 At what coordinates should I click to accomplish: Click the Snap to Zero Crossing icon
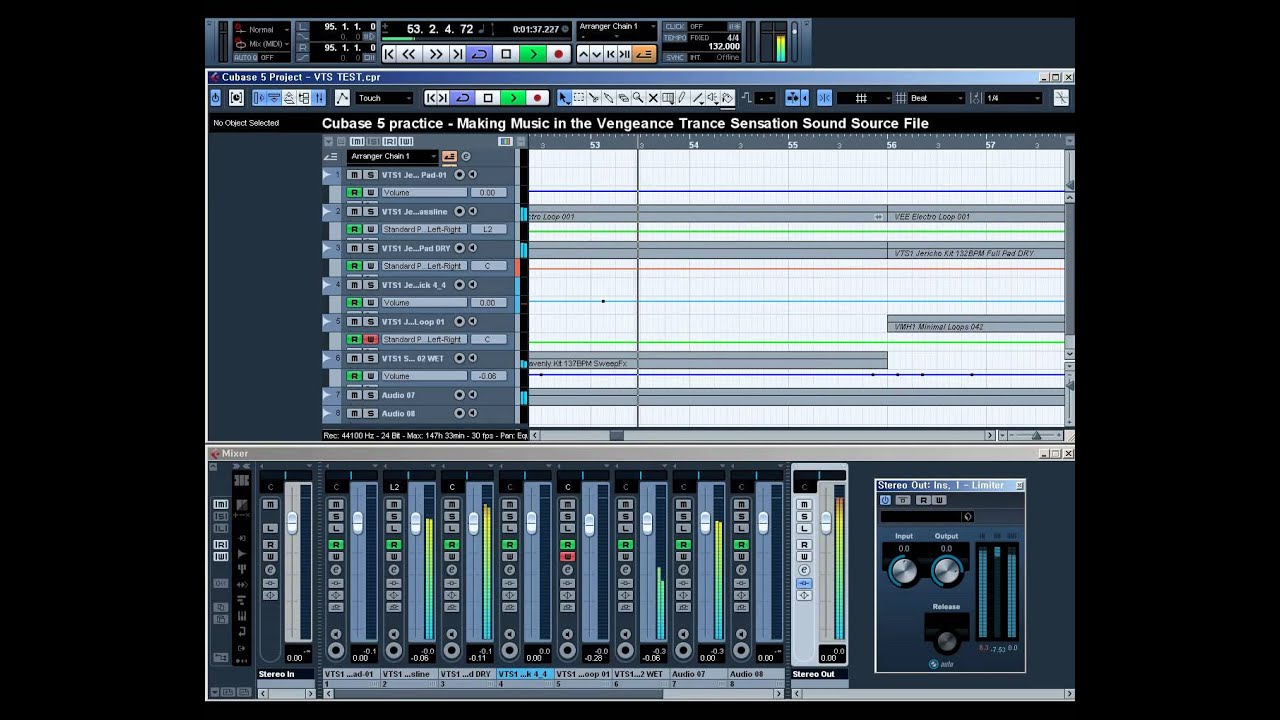point(1061,98)
